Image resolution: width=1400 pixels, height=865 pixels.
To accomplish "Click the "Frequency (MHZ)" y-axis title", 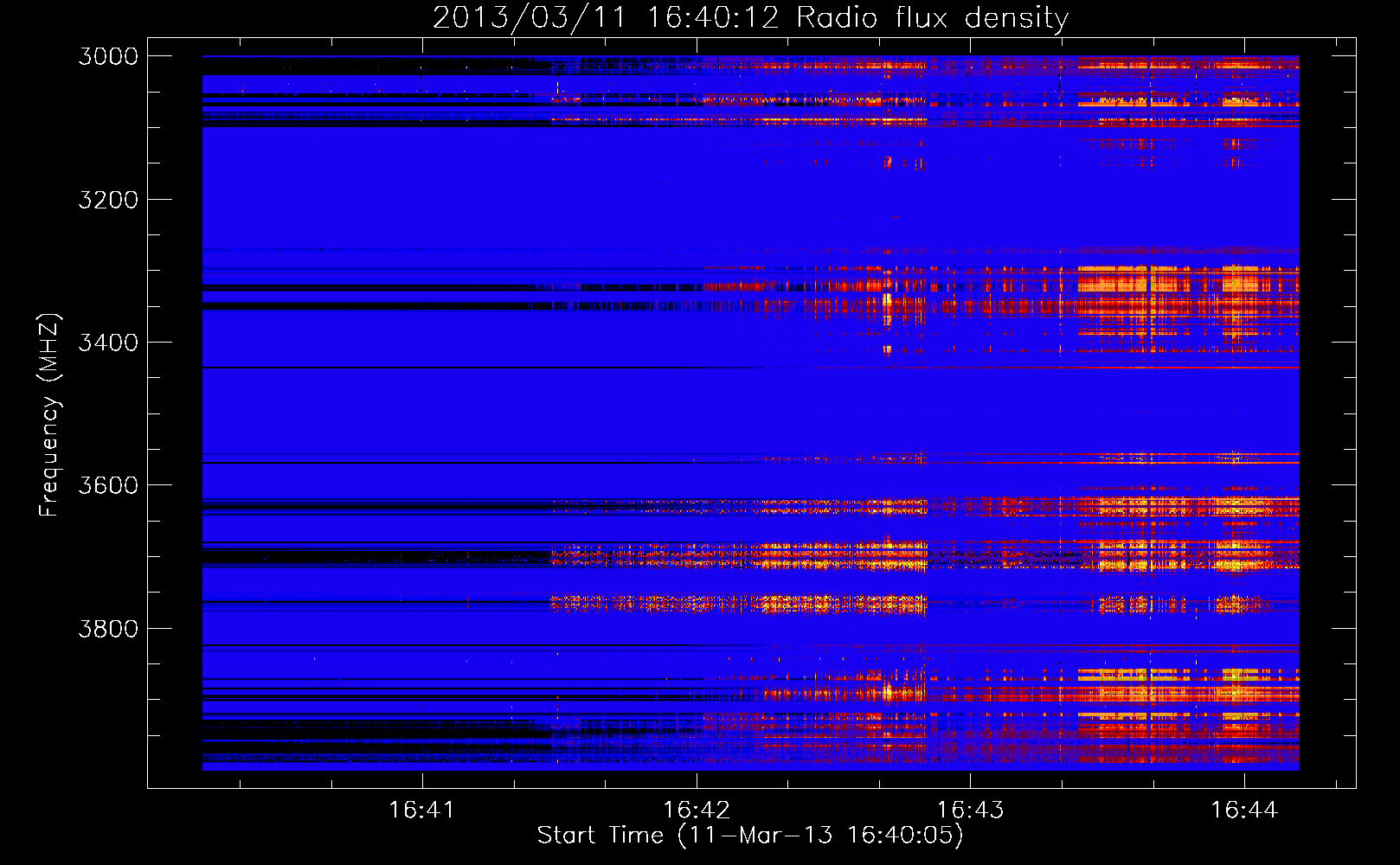I will [49, 414].
